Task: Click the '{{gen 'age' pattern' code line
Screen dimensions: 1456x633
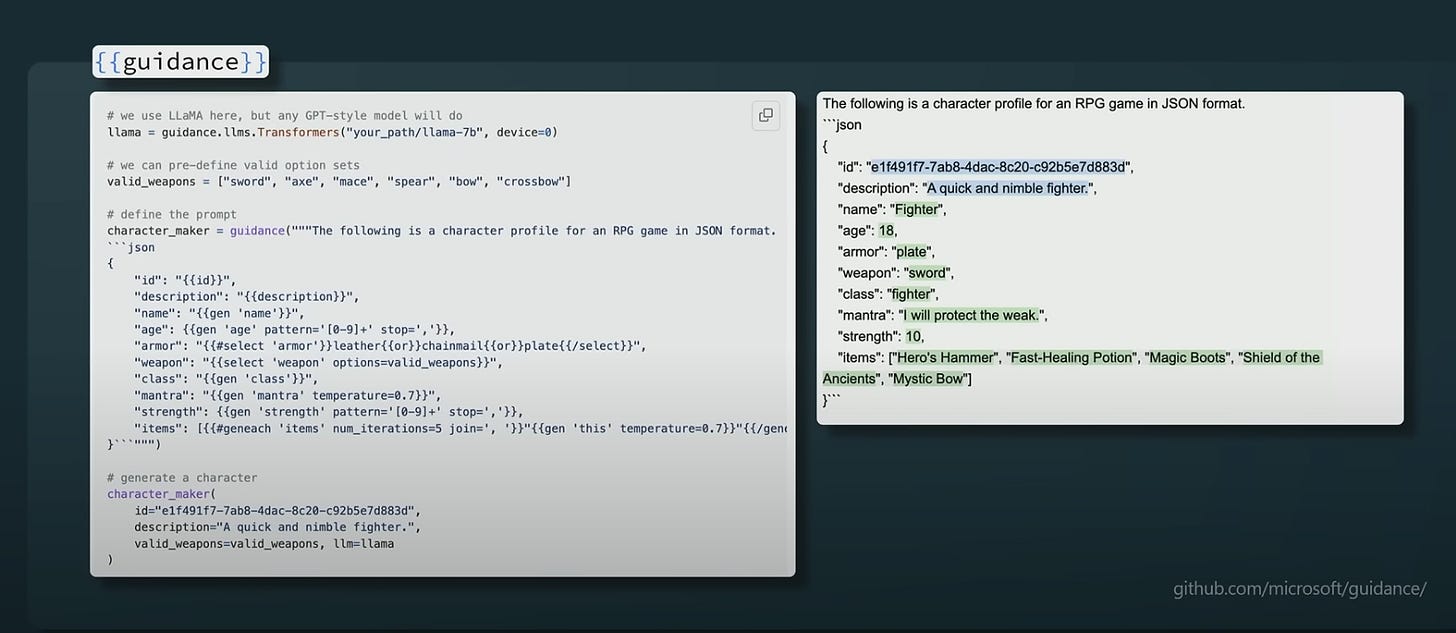Action: pos(295,329)
